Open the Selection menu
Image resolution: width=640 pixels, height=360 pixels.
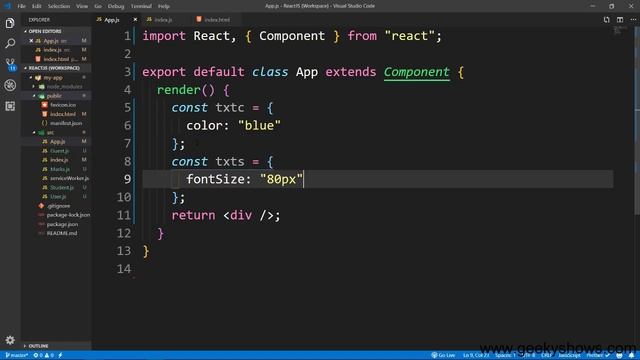tap(59, 6)
